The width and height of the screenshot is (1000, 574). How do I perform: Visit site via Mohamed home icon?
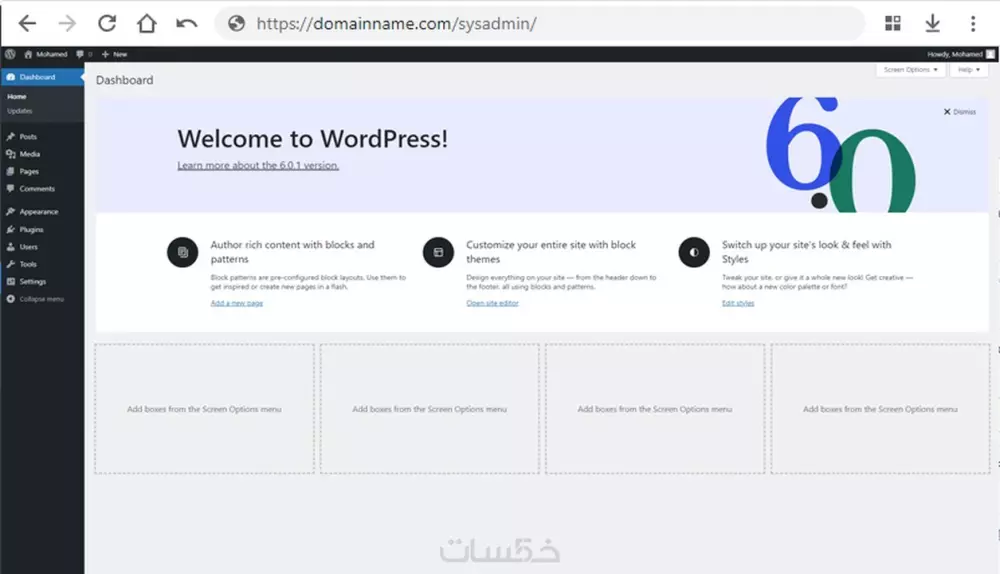click(x=28, y=54)
